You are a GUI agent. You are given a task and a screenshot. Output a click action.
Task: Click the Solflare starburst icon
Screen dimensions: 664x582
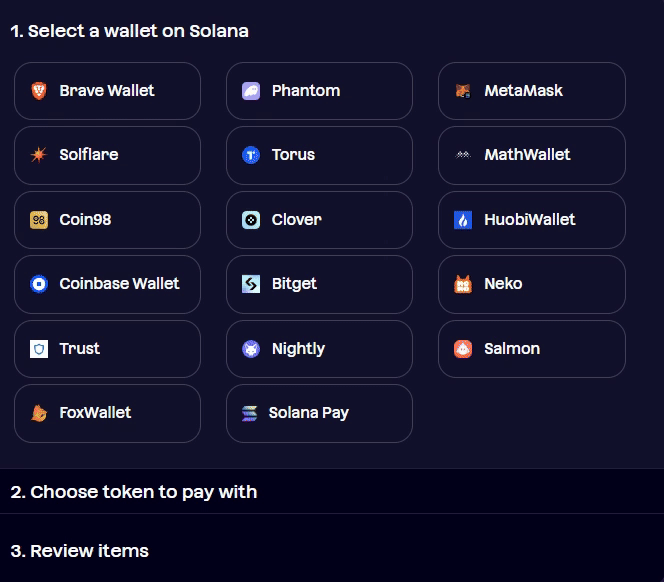pos(39,155)
